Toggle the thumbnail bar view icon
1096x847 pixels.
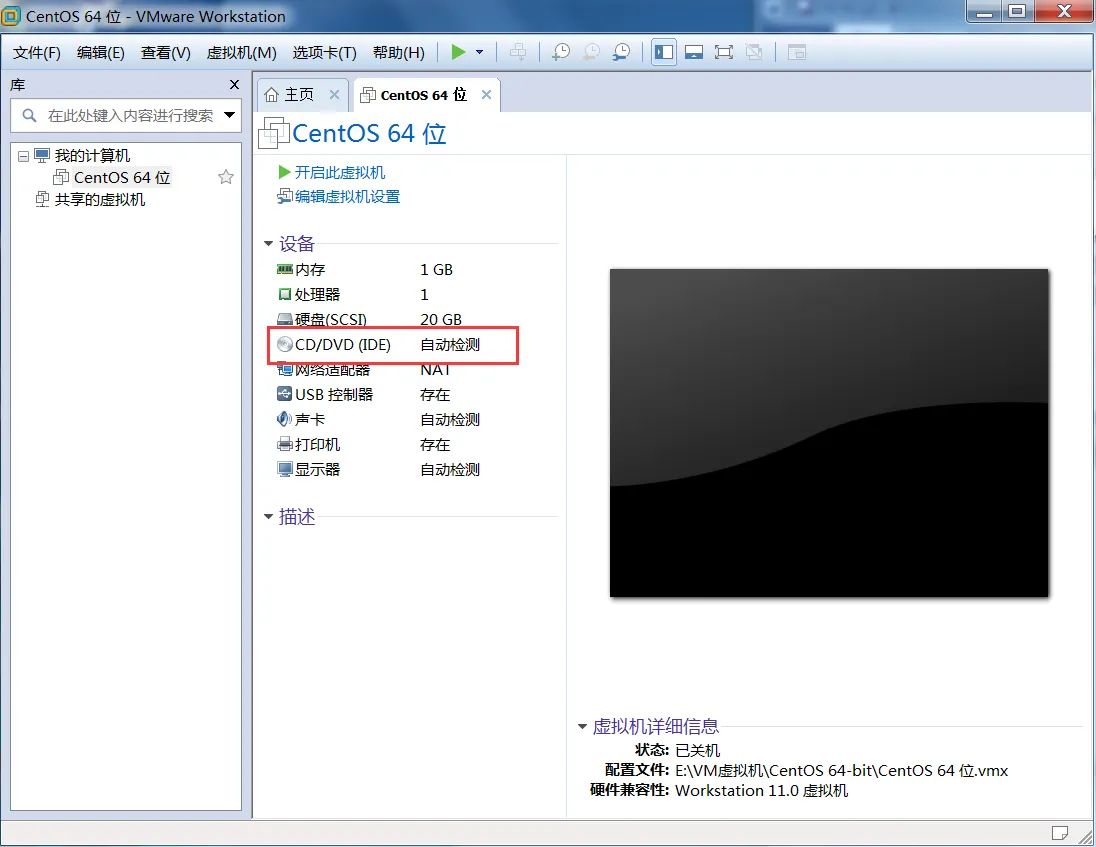point(694,52)
